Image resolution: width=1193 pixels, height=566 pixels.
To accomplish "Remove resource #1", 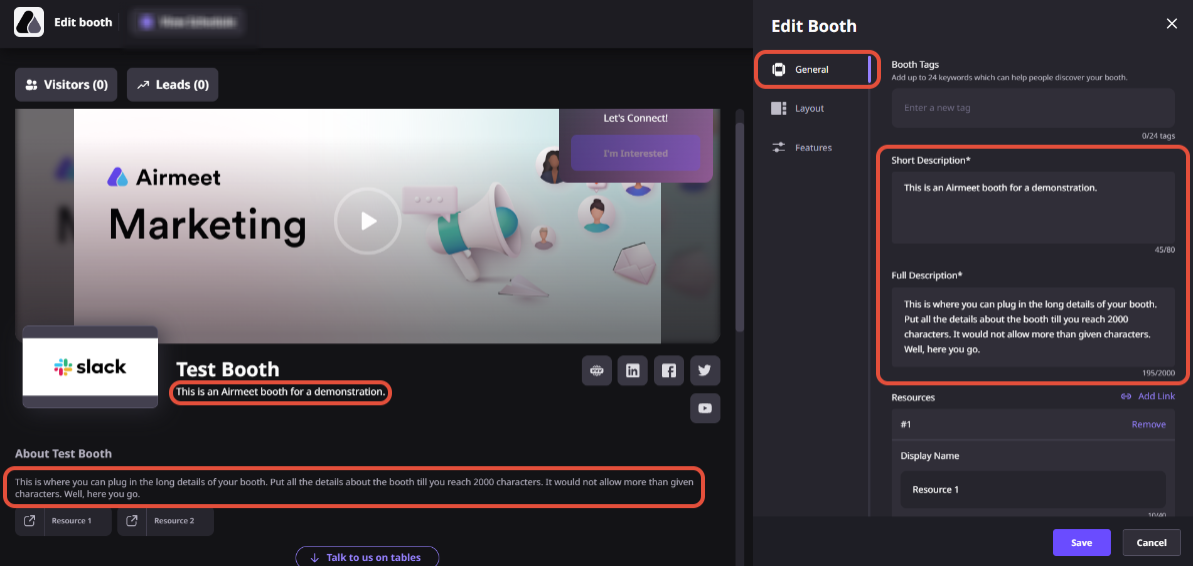I will pyautogui.click(x=1148, y=424).
